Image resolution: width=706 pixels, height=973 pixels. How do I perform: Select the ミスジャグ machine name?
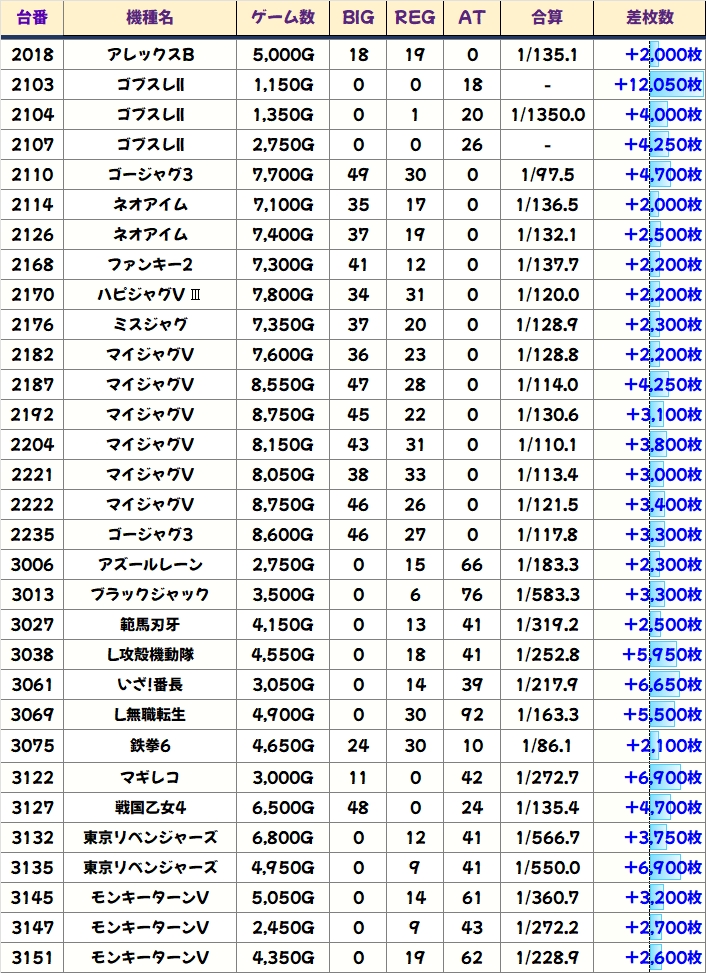click(x=150, y=325)
